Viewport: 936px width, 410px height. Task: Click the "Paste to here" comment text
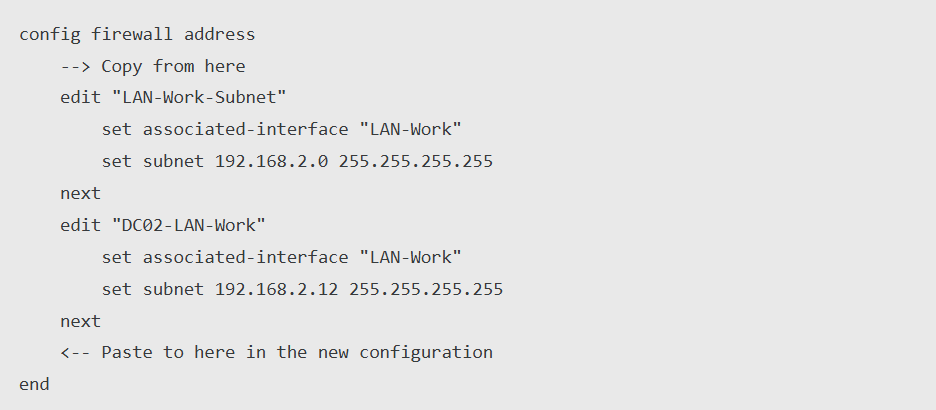click(x=163, y=352)
